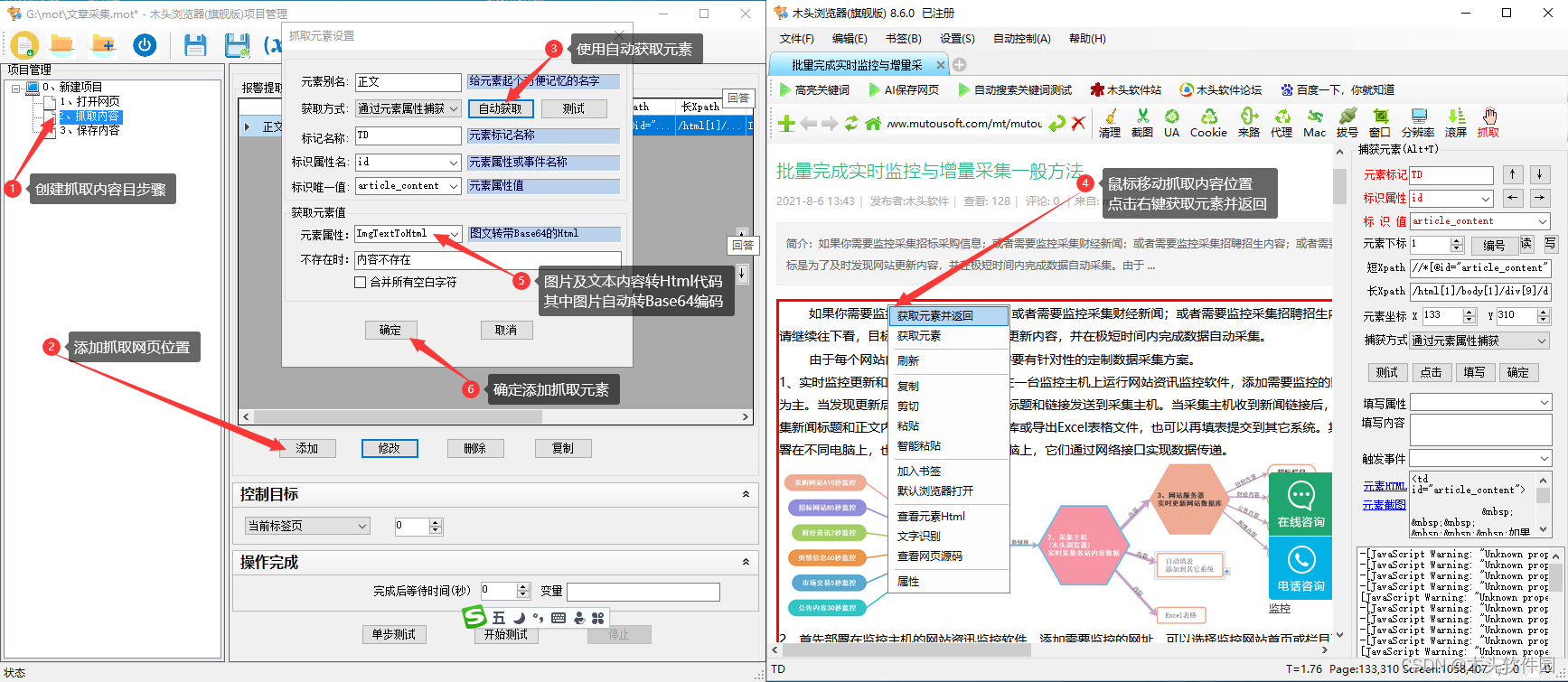Click the blue power button icon
This screenshot has width=1568, height=682.
145,44
